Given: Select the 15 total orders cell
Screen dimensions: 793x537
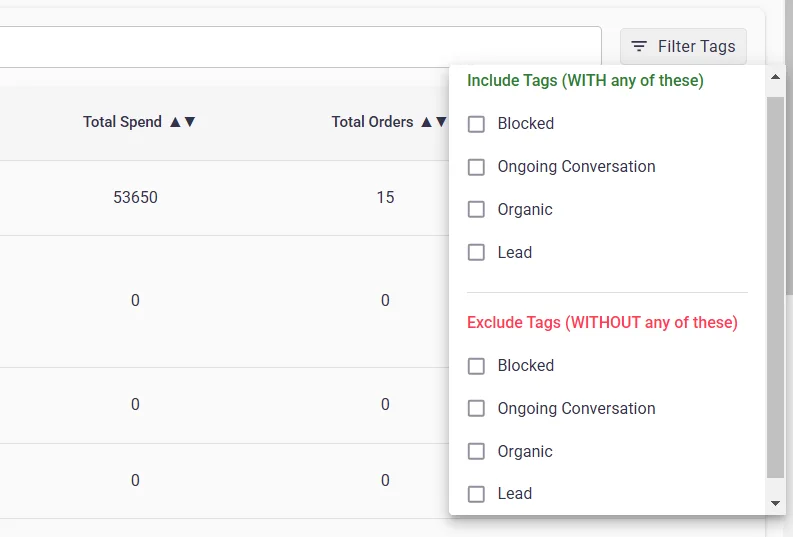Looking at the screenshot, I should coord(385,198).
